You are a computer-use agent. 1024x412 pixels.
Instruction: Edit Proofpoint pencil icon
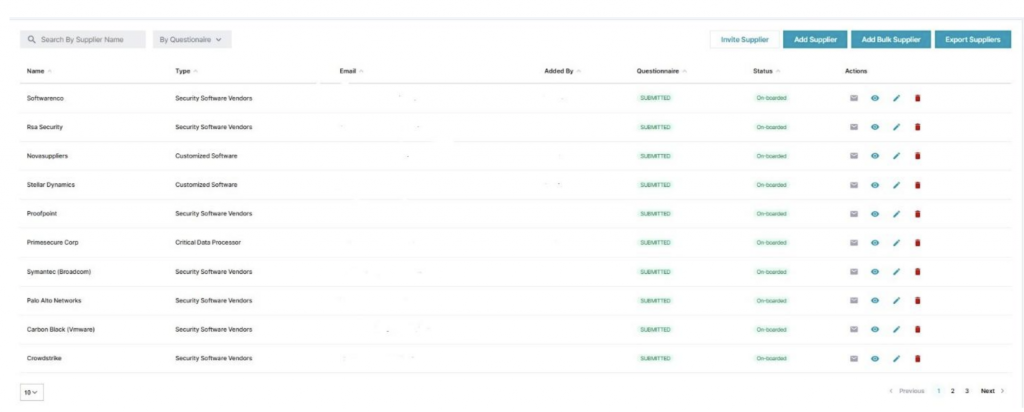[x=897, y=214]
